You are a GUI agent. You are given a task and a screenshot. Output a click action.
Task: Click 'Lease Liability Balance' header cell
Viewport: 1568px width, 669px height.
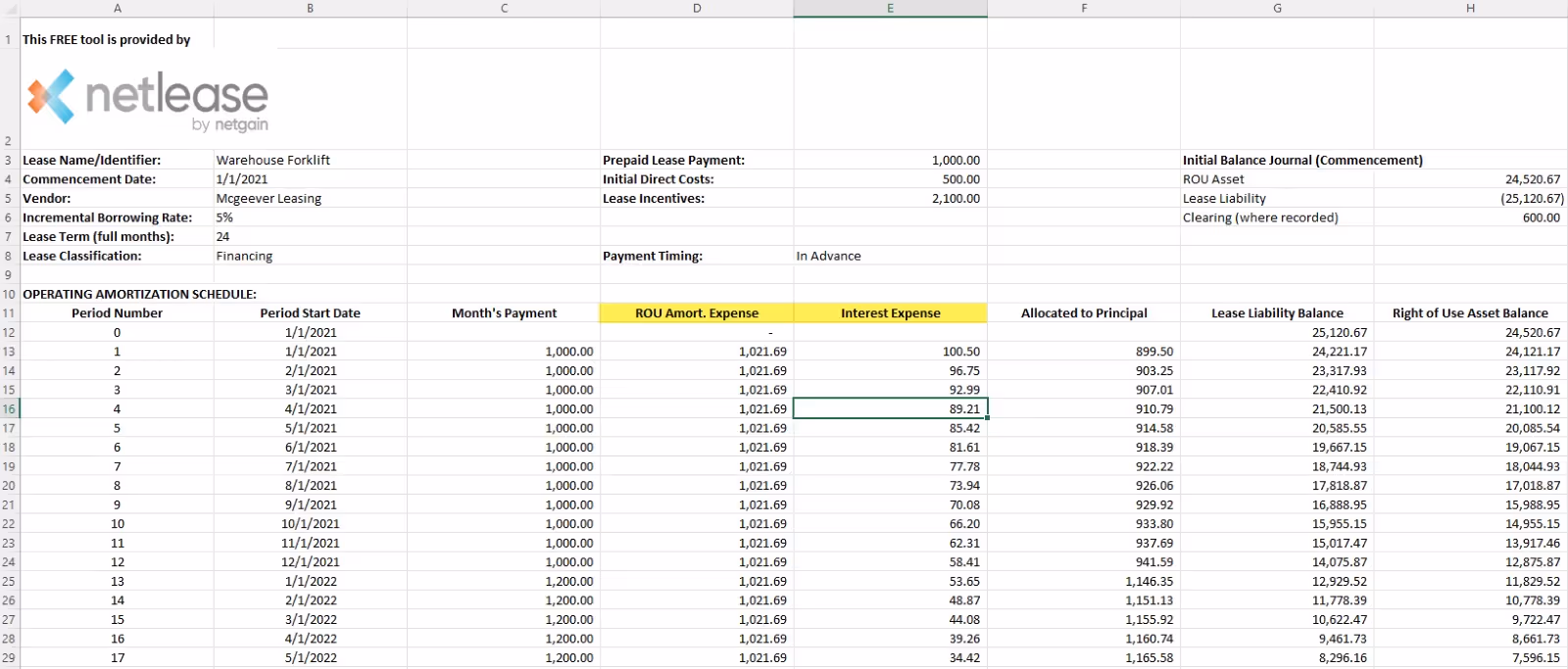(x=1277, y=313)
